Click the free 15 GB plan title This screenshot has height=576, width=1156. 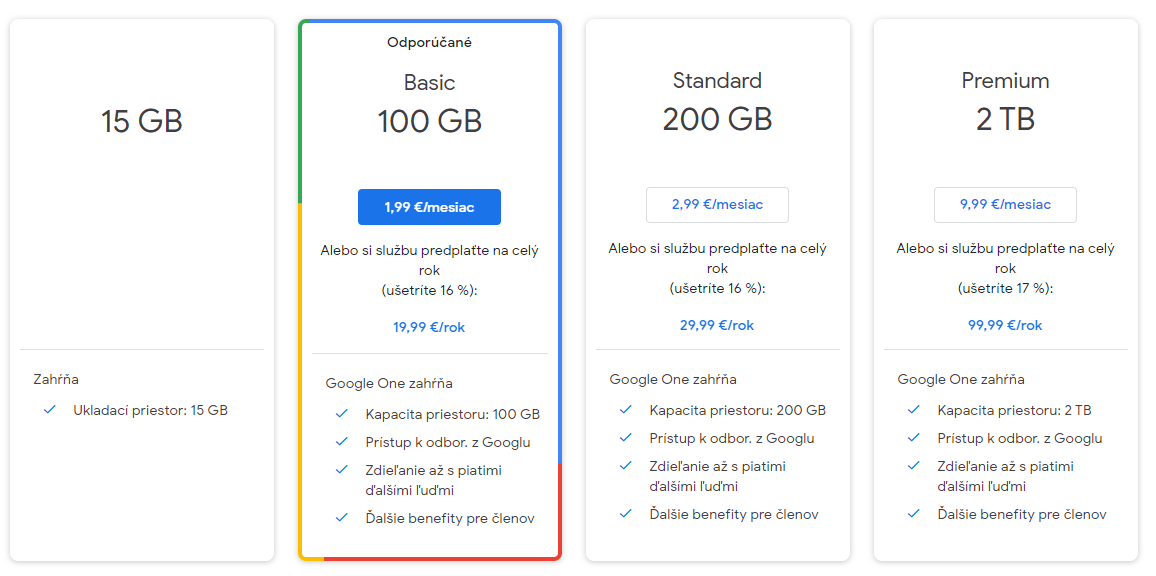pos(142,122)
